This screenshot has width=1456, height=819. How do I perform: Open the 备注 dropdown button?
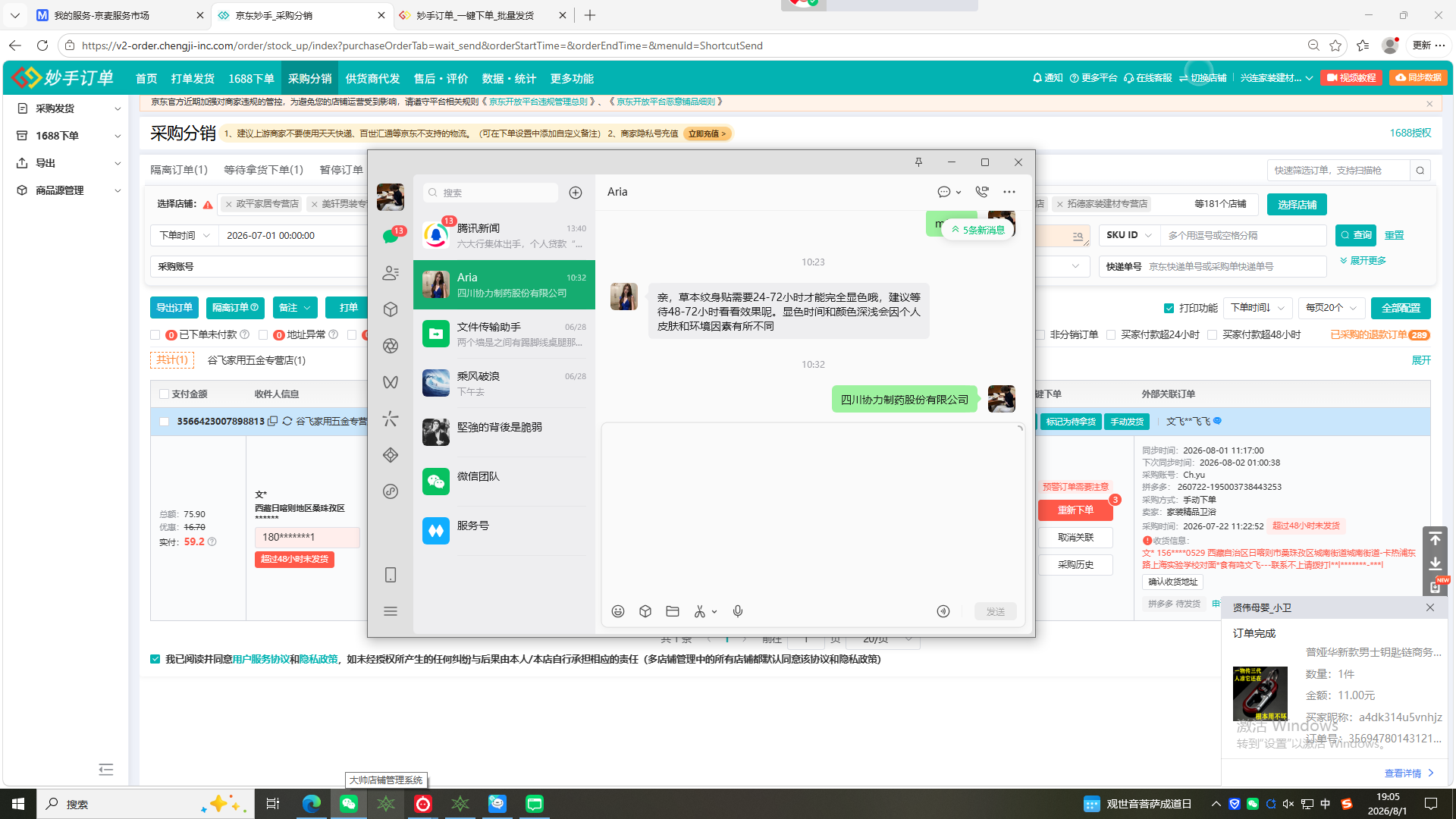295,308
